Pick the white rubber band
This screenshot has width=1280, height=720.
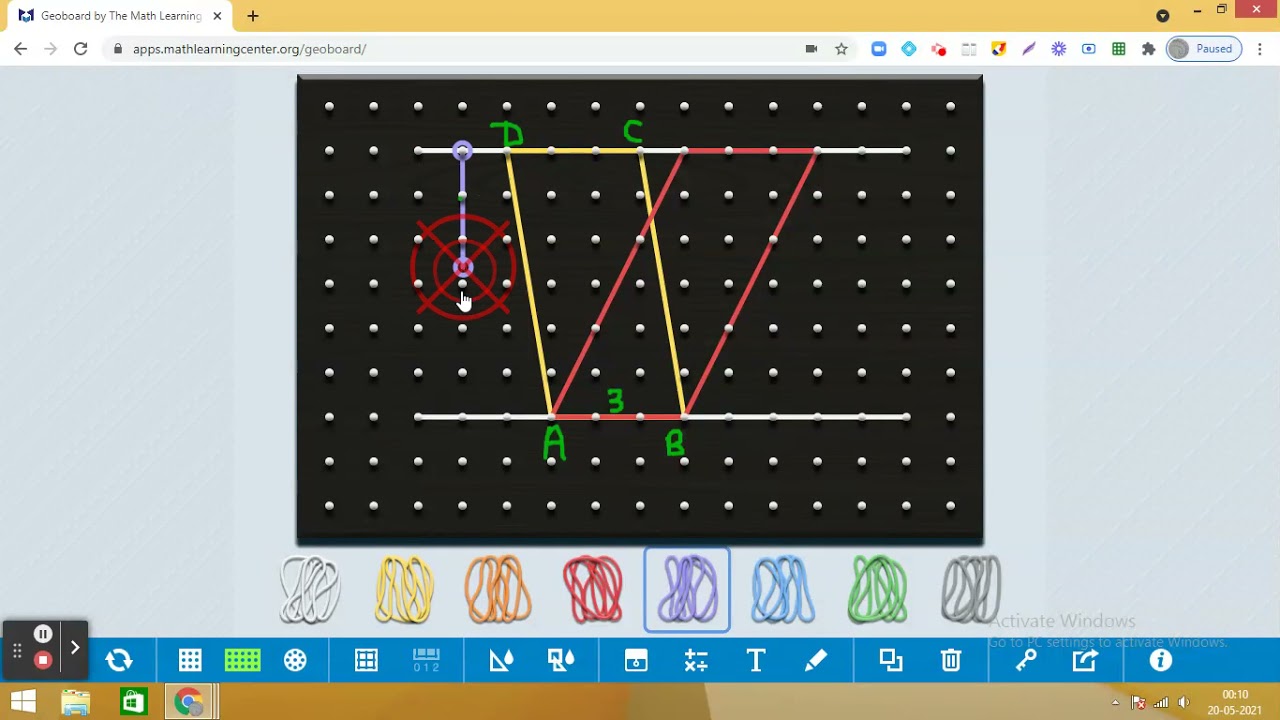(x=310, y=590)
